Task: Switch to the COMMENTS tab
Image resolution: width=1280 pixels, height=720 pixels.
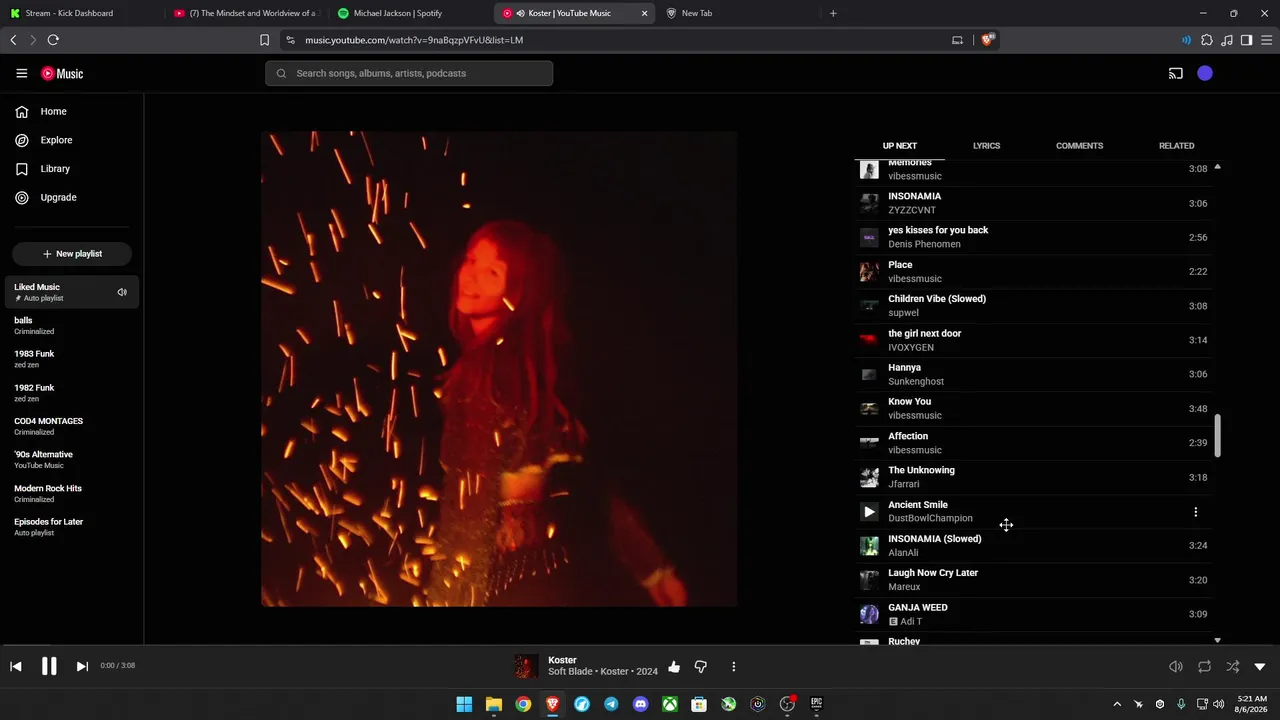Action: click(x=1079, y=146)
